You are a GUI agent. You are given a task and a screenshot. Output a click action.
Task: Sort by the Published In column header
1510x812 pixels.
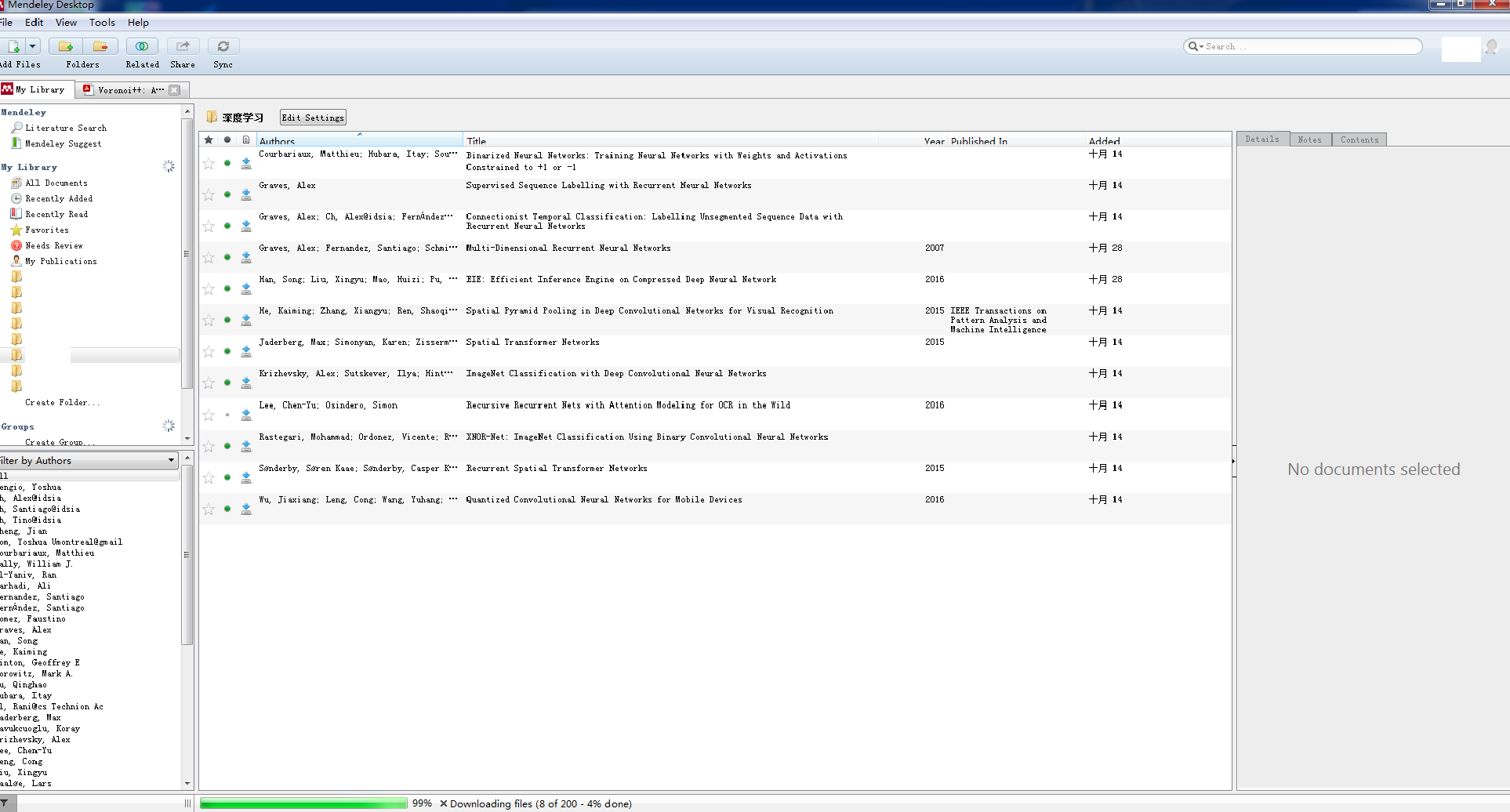point(1016,140)
